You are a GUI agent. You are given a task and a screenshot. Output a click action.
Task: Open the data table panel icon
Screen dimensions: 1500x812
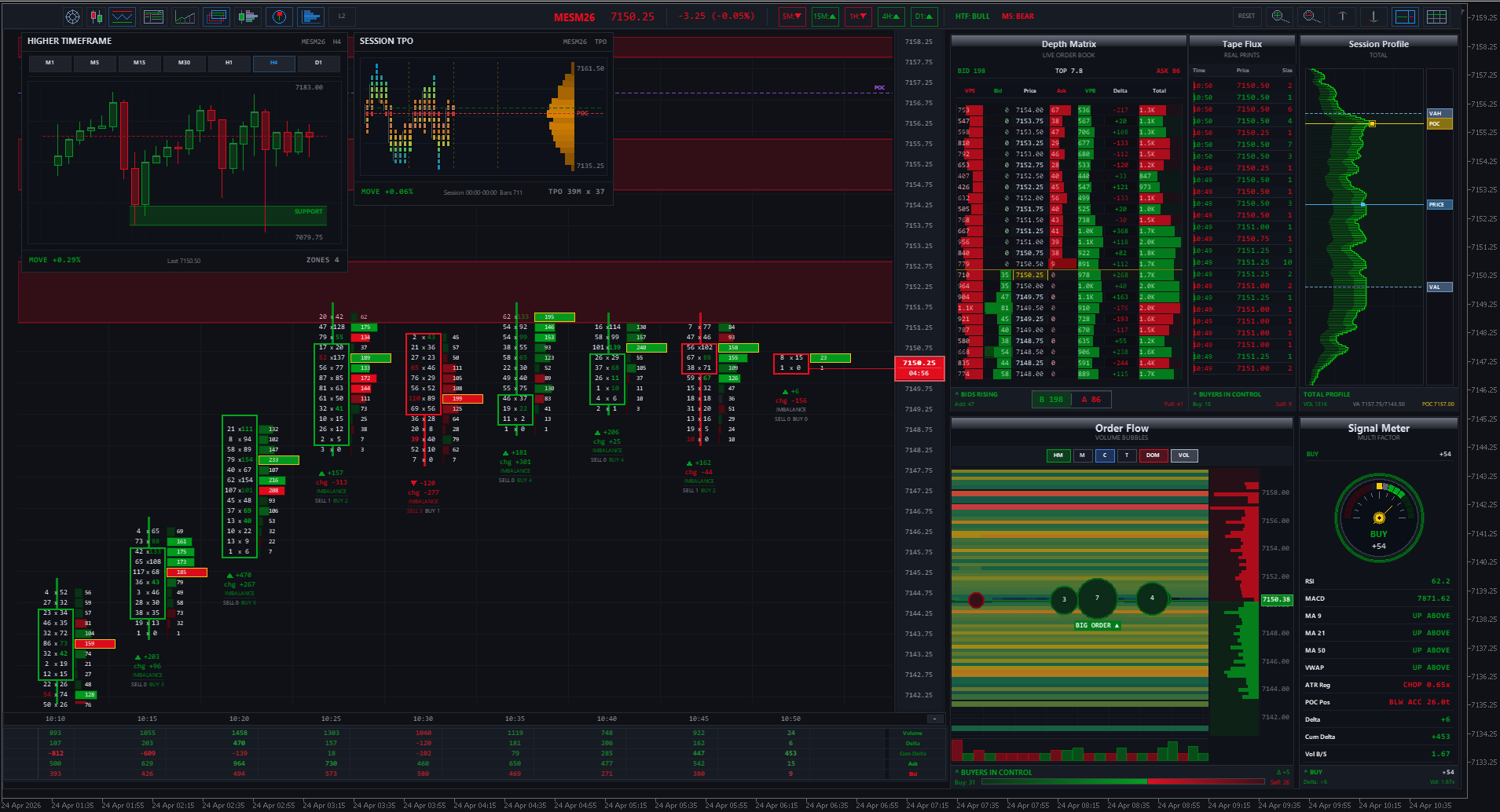coord(154,16)
